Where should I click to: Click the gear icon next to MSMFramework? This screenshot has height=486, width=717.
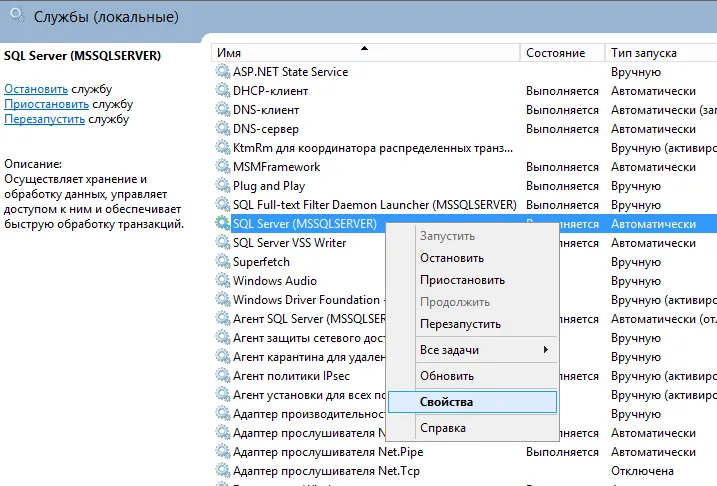(223, 166)
